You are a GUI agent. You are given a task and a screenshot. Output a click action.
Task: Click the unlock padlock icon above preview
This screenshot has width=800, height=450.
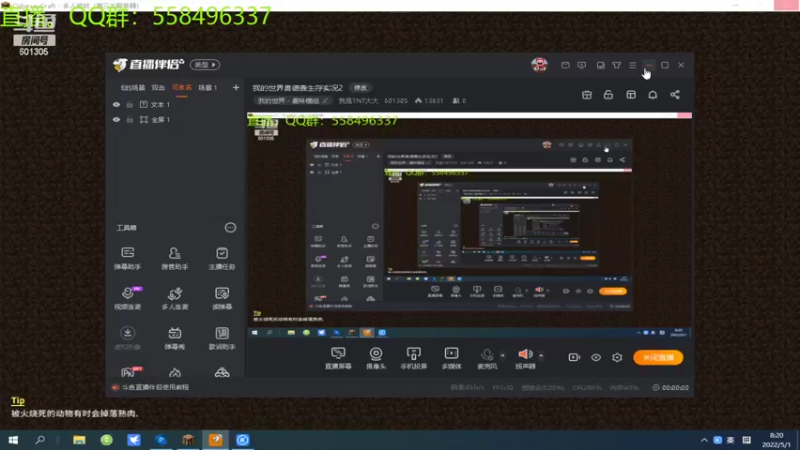click(608, 95)
